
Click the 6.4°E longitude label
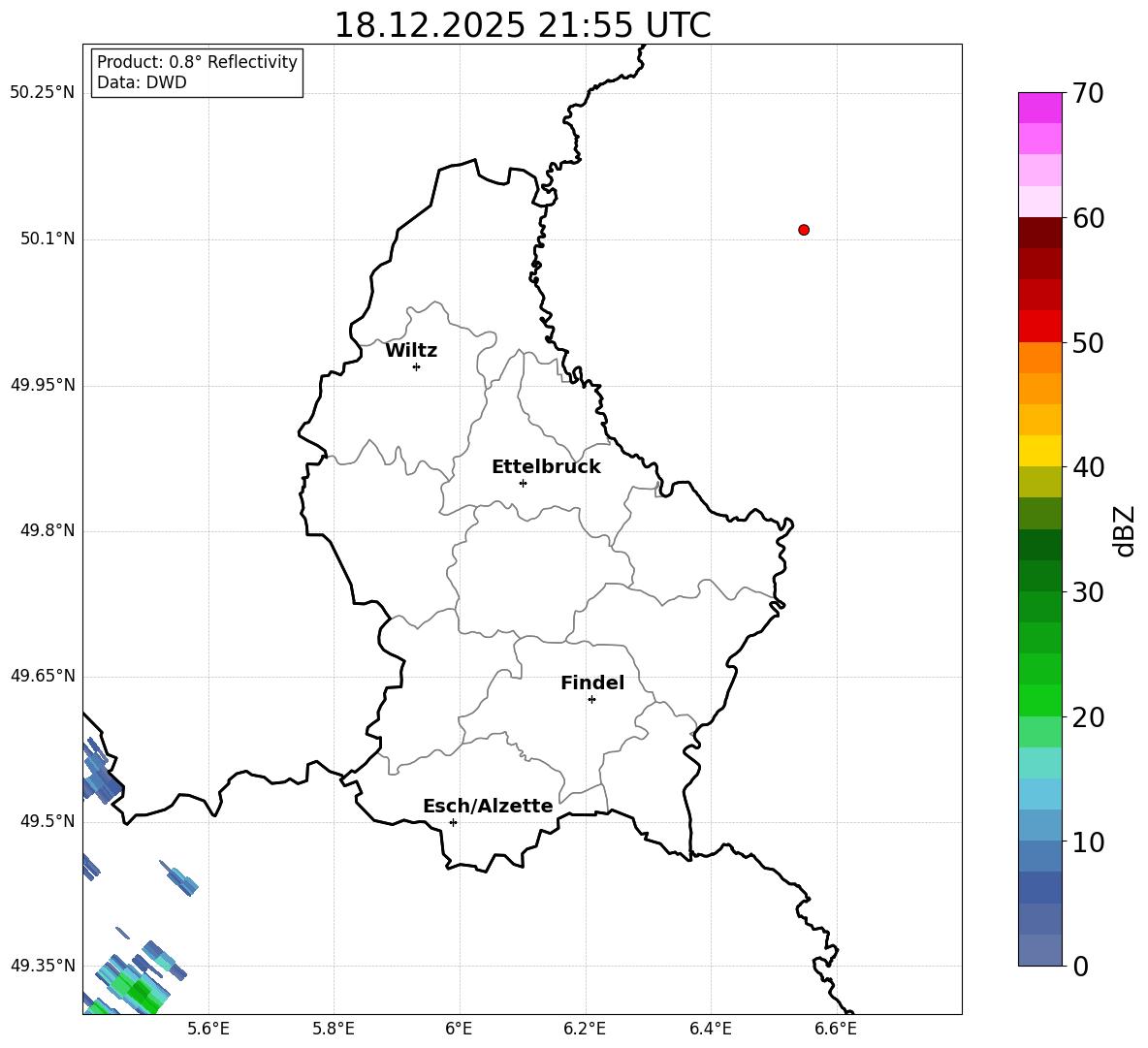(710, 1029)
